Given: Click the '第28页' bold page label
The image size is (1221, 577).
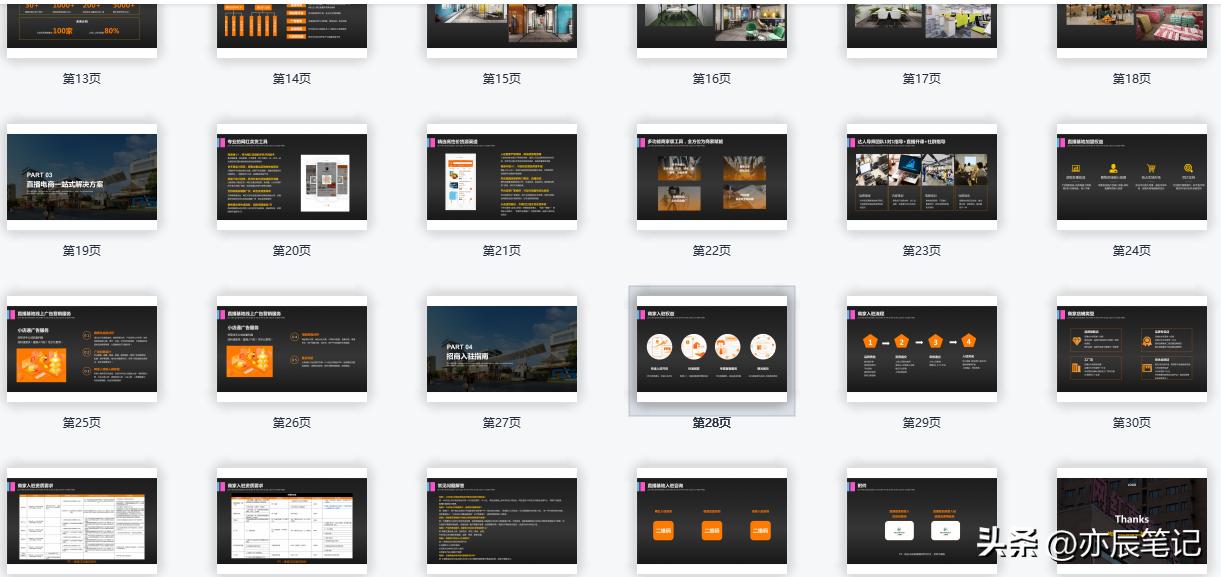Looking at the screenshot, I should [x=712, y=423].
